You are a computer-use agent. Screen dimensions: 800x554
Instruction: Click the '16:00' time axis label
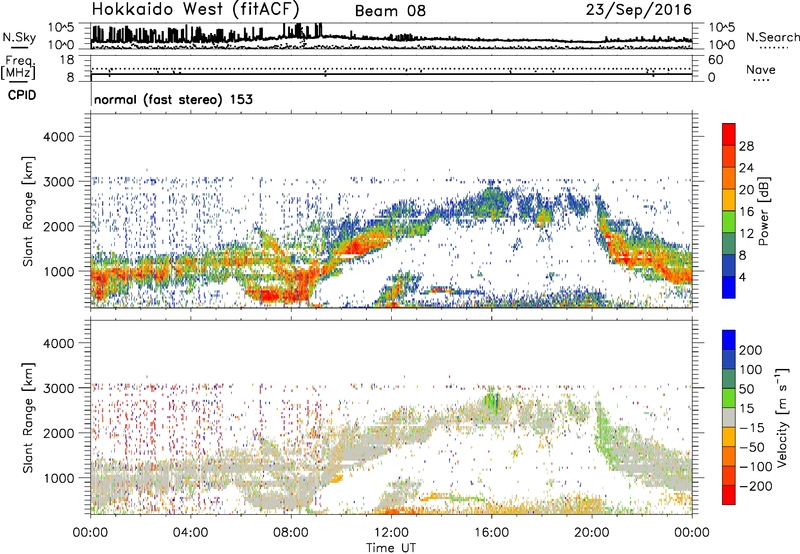coord(492,533)
